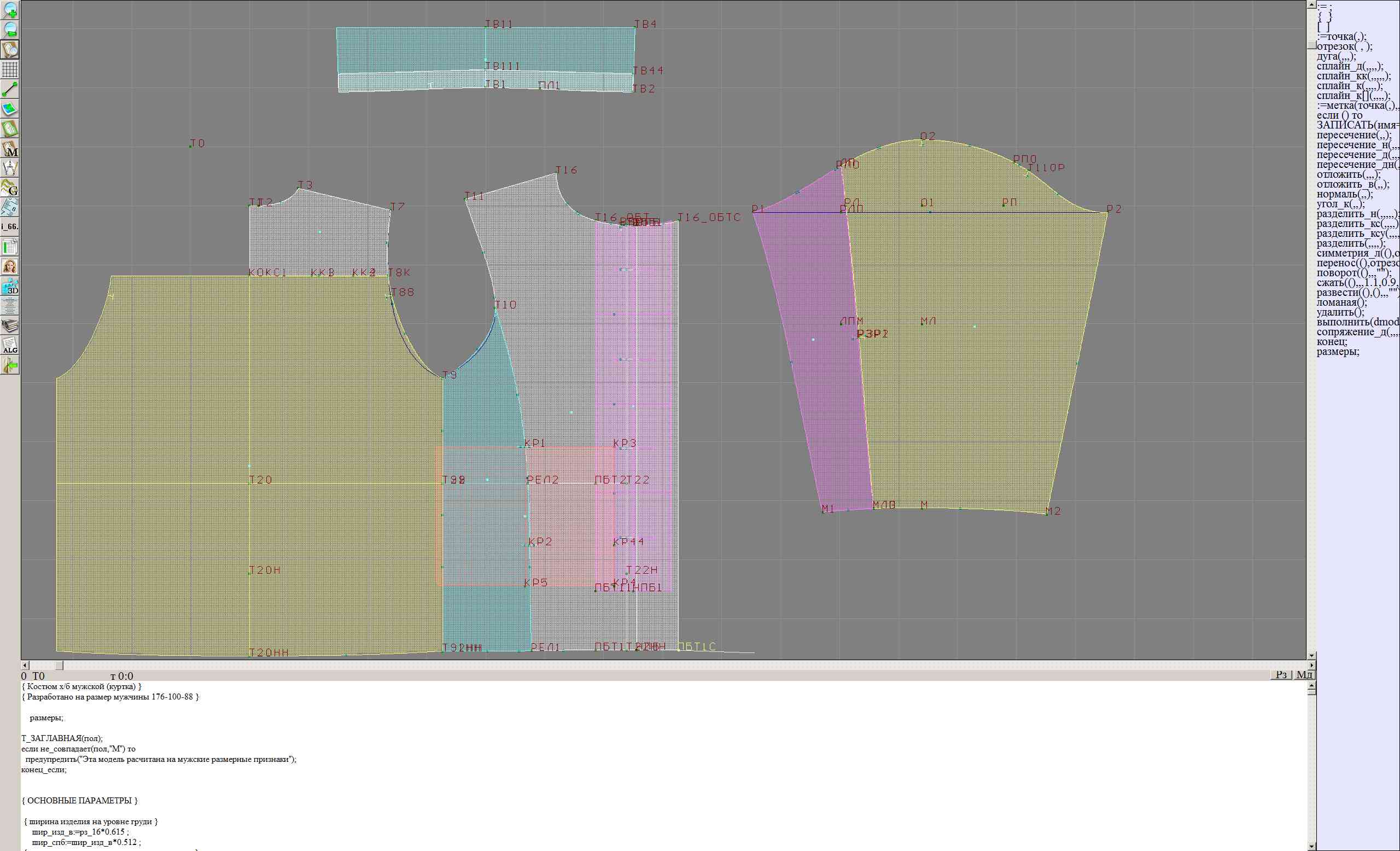Image resolution: width=1400 pixels, height=851 pixels.
Task: Open the M pattern pieces icon
Action: 10,149
